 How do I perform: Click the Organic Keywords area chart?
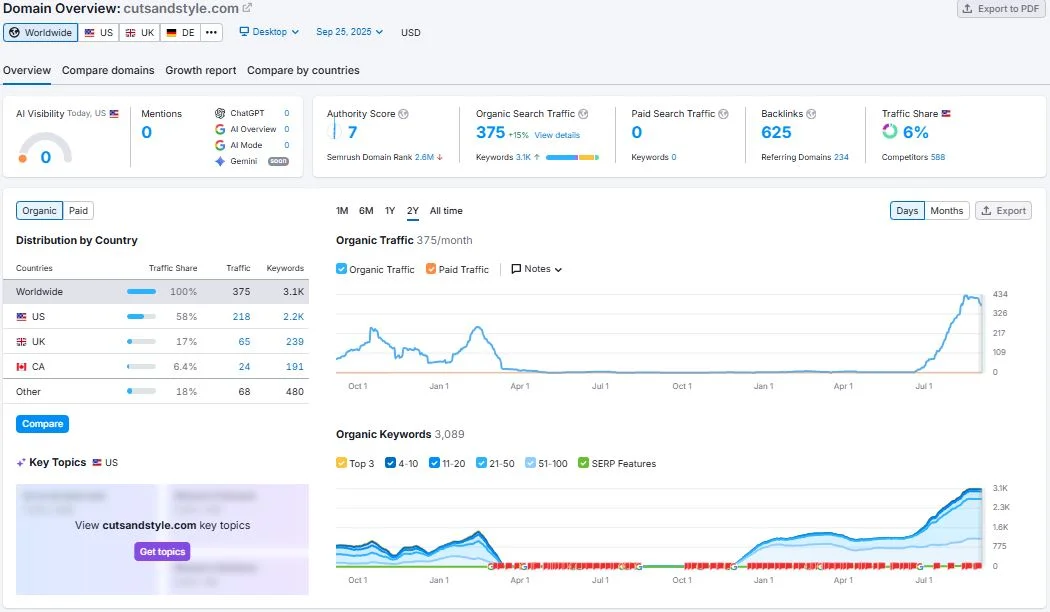pyautogui.click(x=659, y=529)
